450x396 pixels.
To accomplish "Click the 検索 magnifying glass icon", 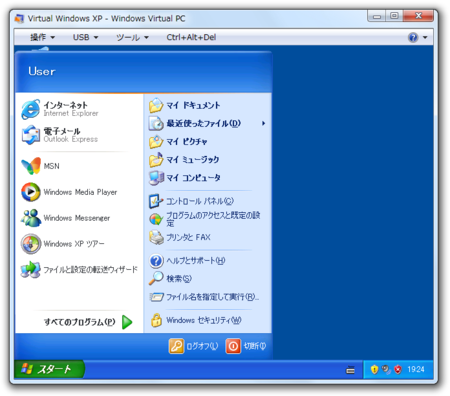I will coord(156,278).
